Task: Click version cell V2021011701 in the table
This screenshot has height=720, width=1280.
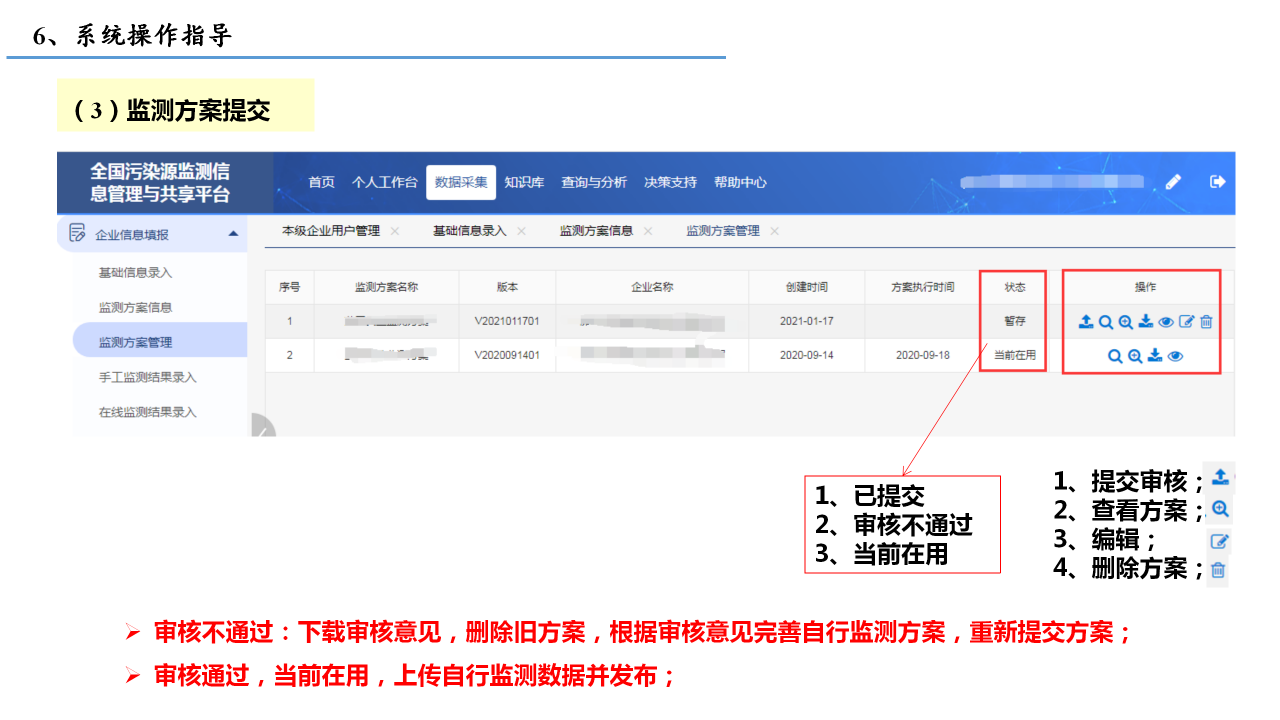Action: pos(507,322)
